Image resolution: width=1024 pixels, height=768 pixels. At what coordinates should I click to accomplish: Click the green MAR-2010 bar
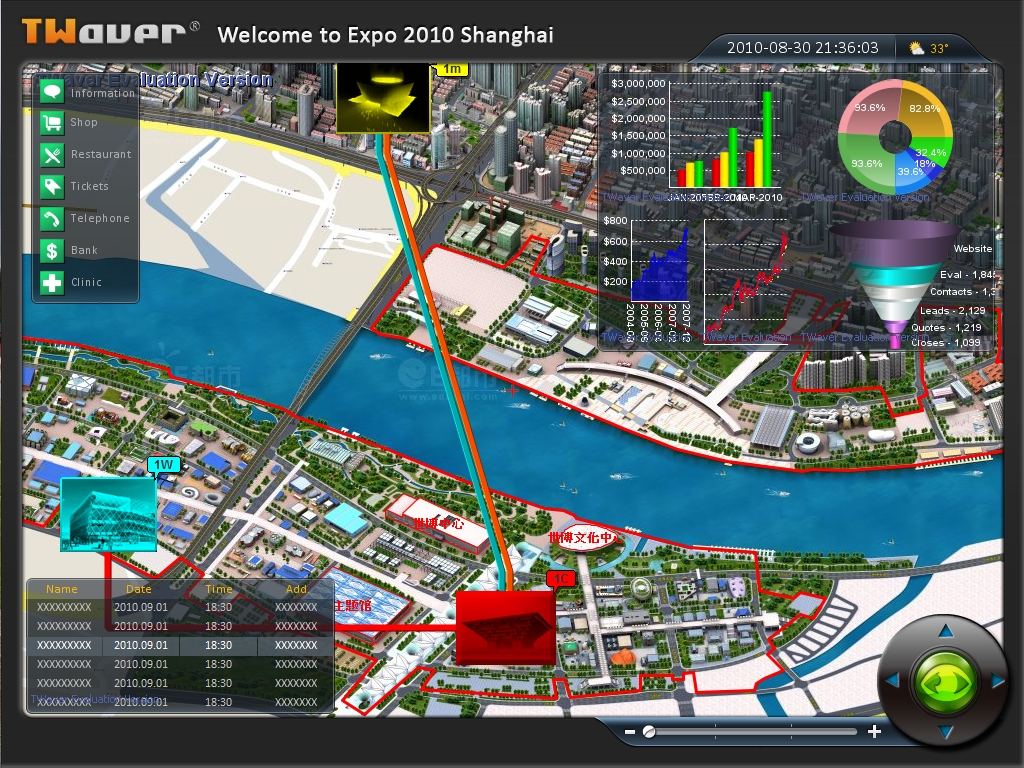click(767, 140)
